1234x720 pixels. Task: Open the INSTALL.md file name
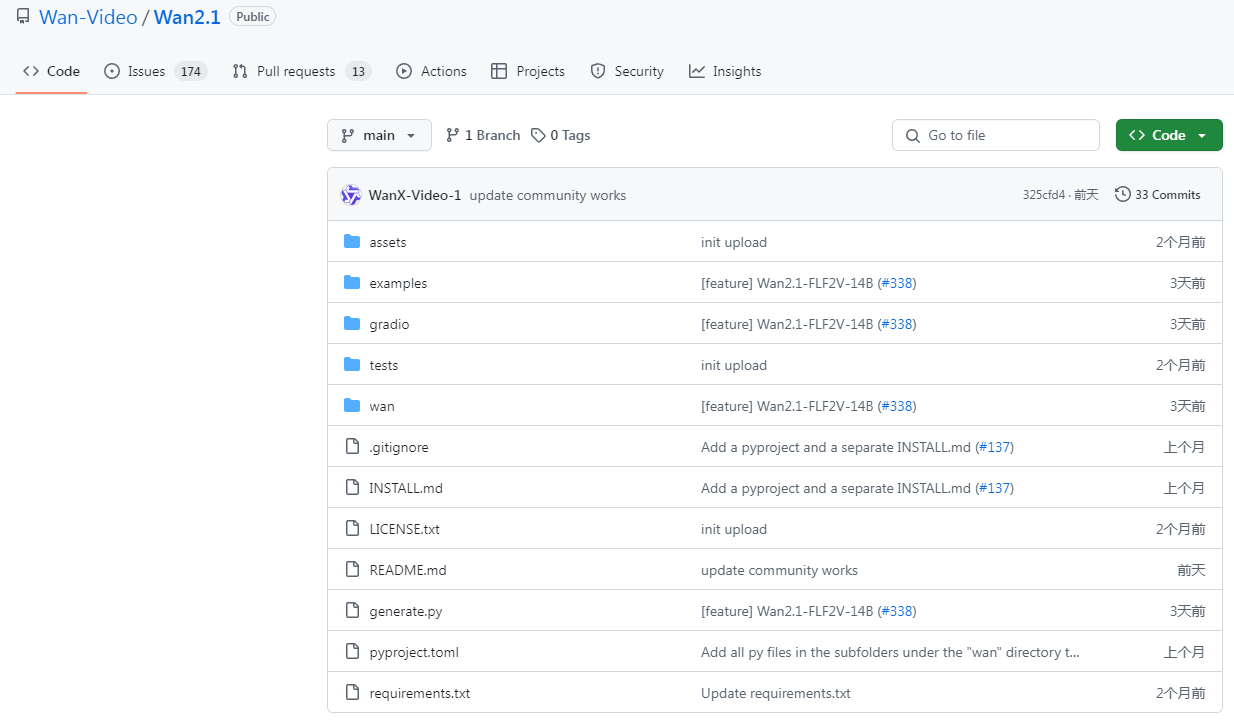point(406,488)
